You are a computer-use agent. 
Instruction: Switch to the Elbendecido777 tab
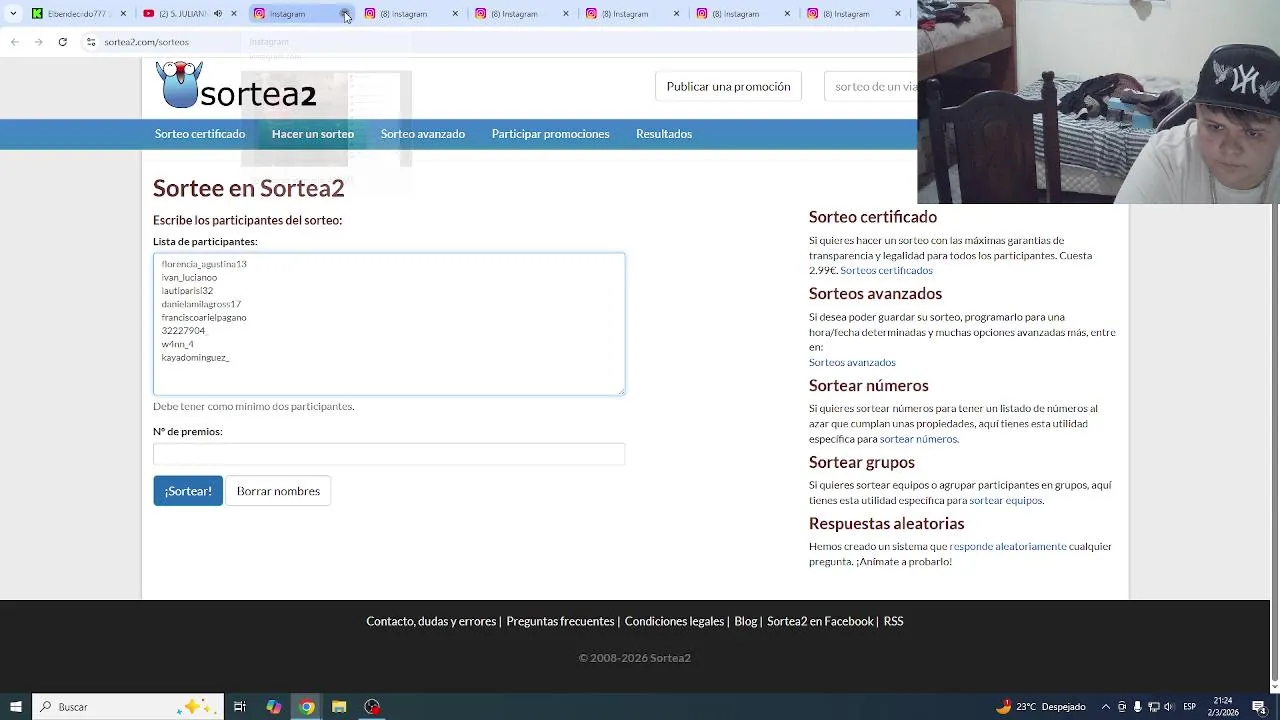pyautogui.click(x=78, y=14)
